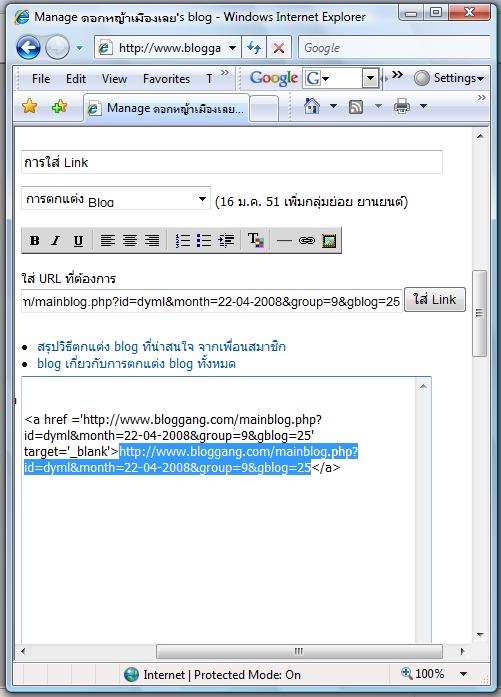Open the Favorites menu
This screenshot has height=697, width=501.
pyautogui.click(x=166, y=79)
